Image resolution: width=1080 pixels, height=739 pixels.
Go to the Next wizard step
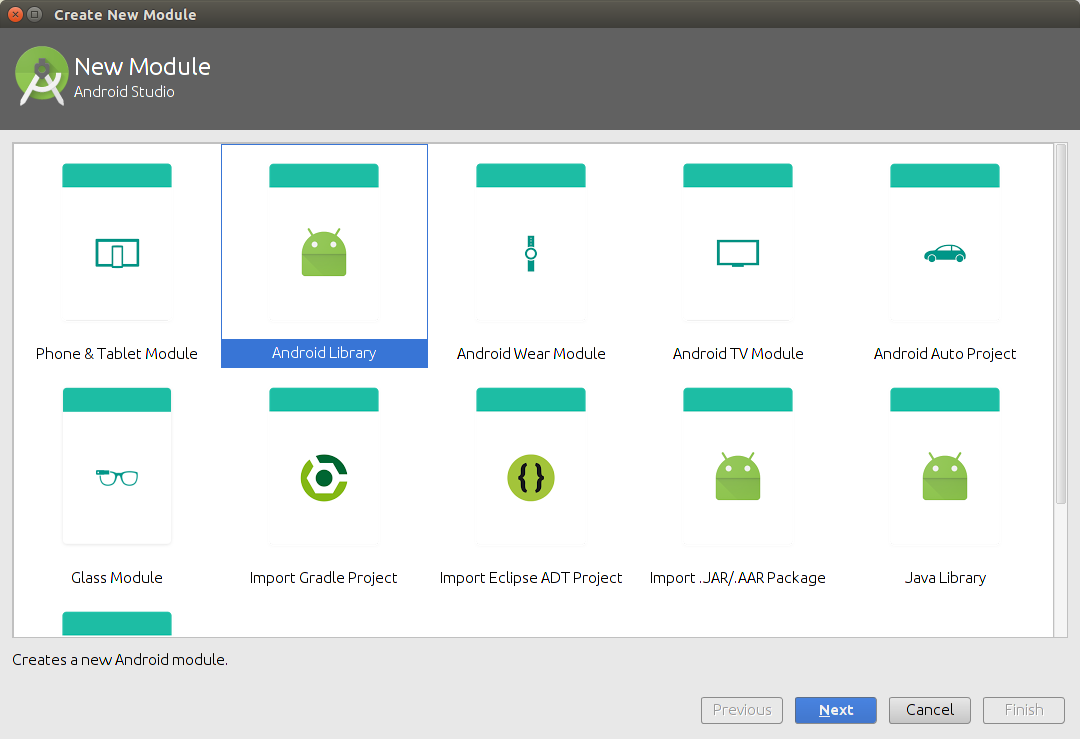coord(835,710)
